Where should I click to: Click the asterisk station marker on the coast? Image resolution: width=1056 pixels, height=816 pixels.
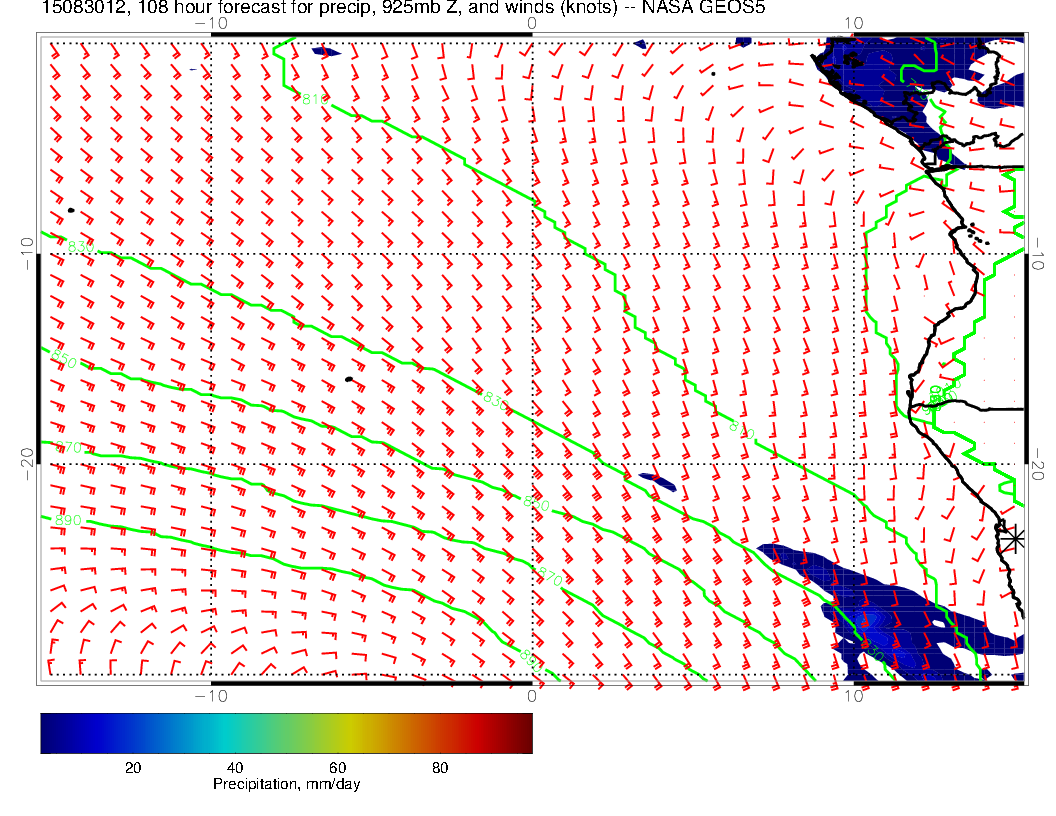pos(1014,538)
